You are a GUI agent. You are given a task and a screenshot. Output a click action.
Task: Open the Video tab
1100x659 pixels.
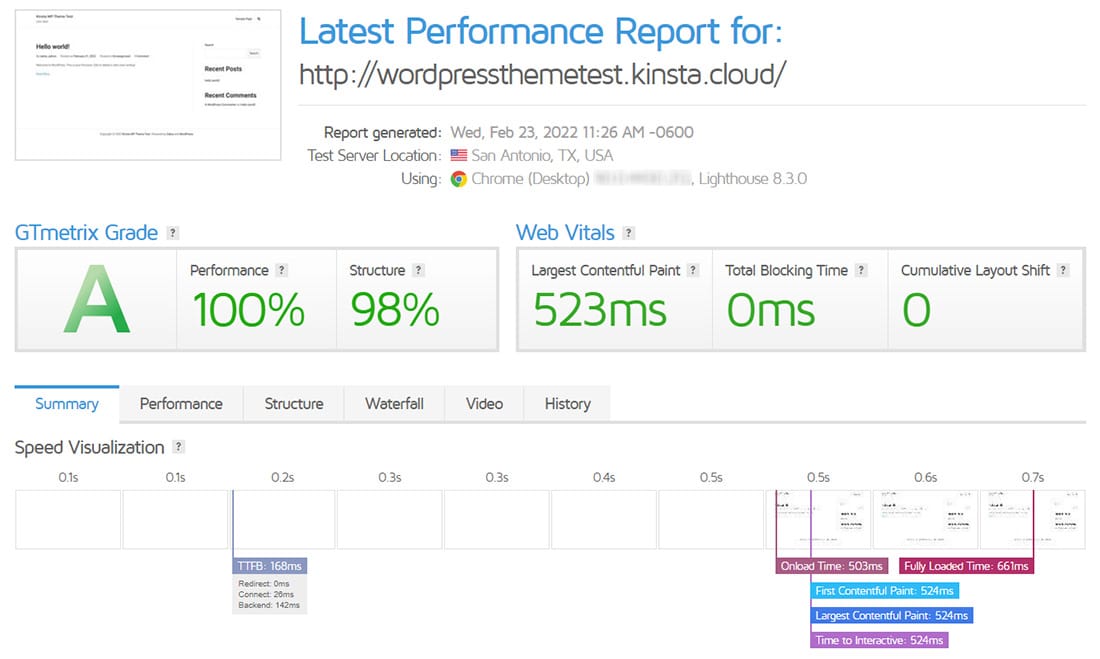point(484,404)
